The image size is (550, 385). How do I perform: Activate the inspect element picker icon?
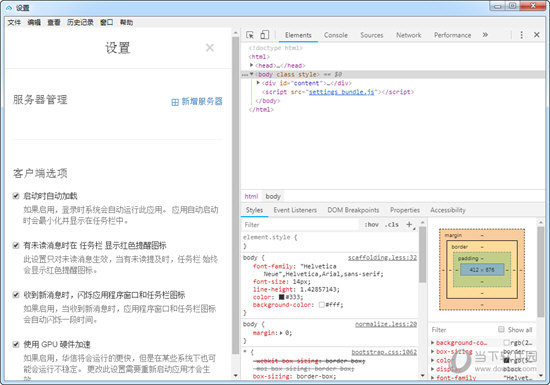coord(250,35)
